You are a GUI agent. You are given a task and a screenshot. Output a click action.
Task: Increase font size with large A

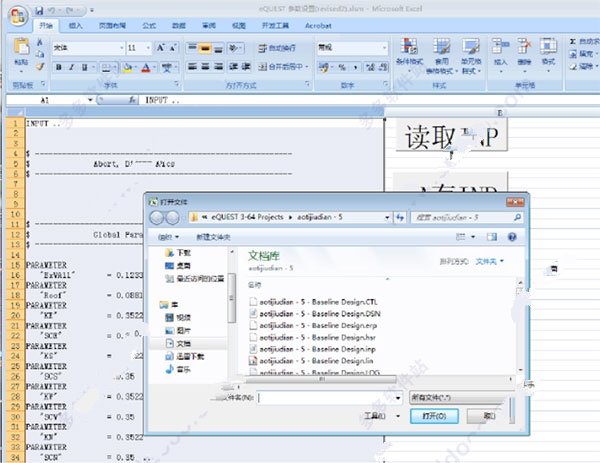point(160,48)
